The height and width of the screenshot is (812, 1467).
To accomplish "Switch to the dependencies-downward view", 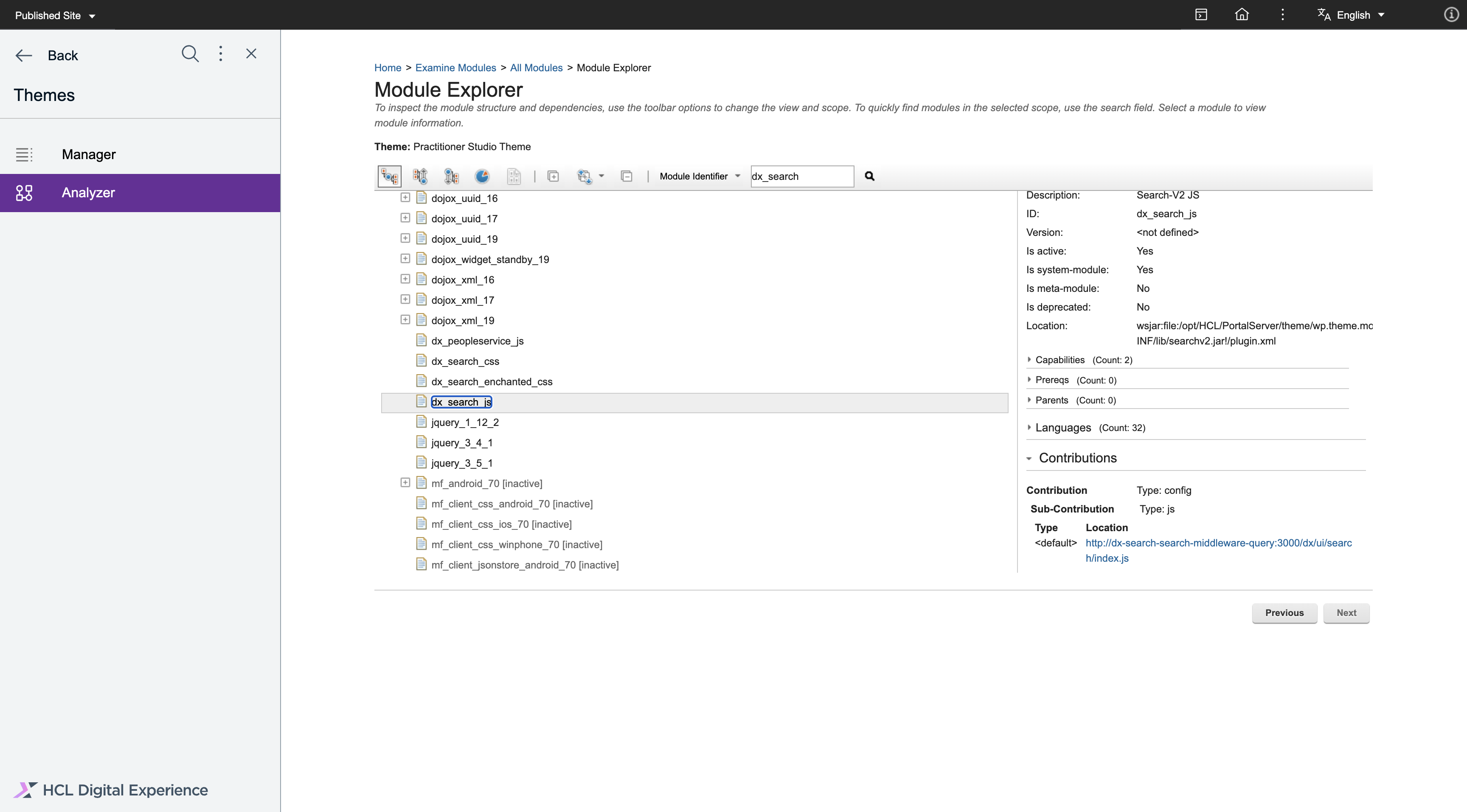I will (x=451, y=176).
